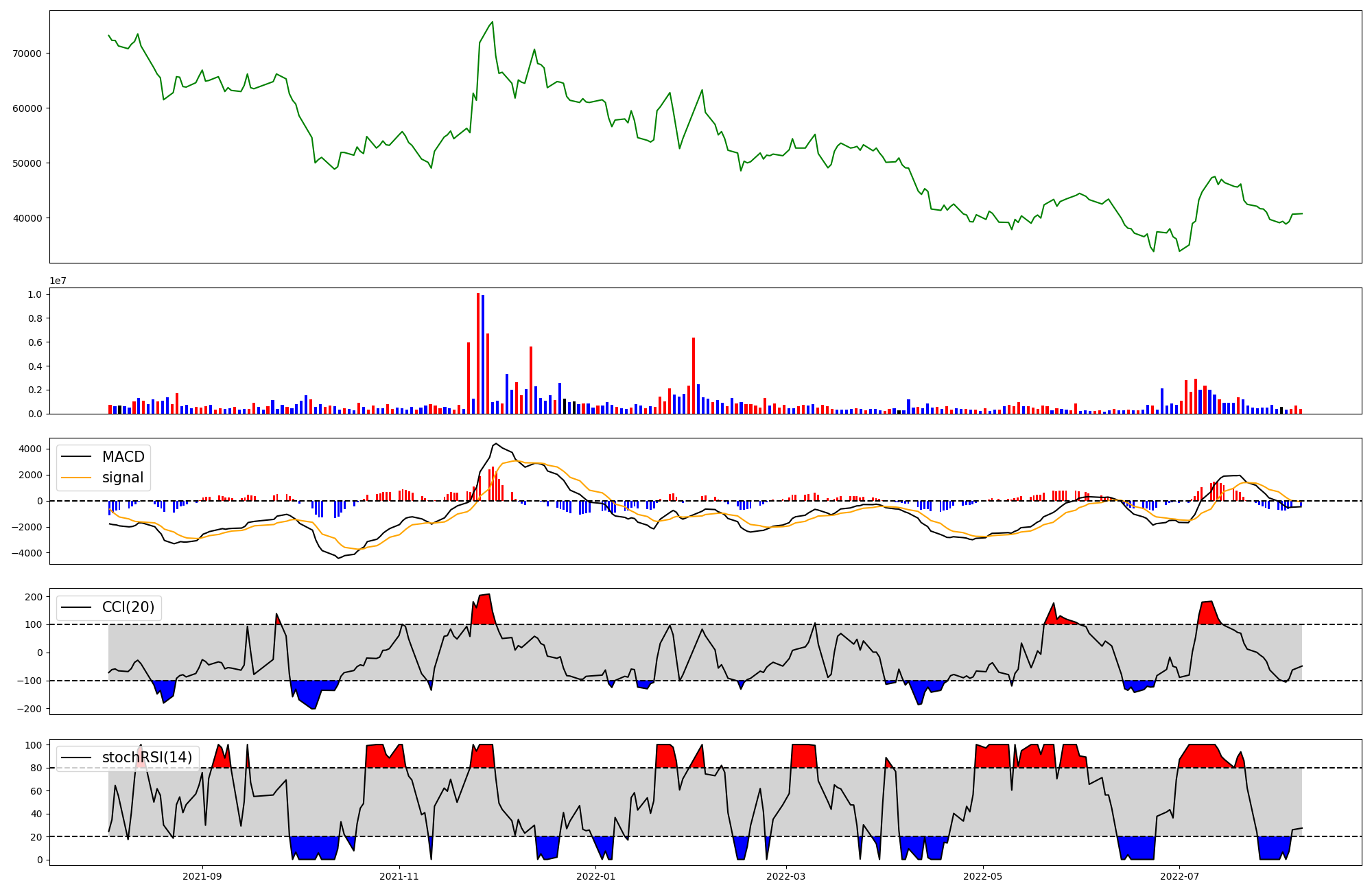This screenshot has width=1372, height=892.
Task: Click the -200 CCI axis tick label
Action: [x=29, y=709]
